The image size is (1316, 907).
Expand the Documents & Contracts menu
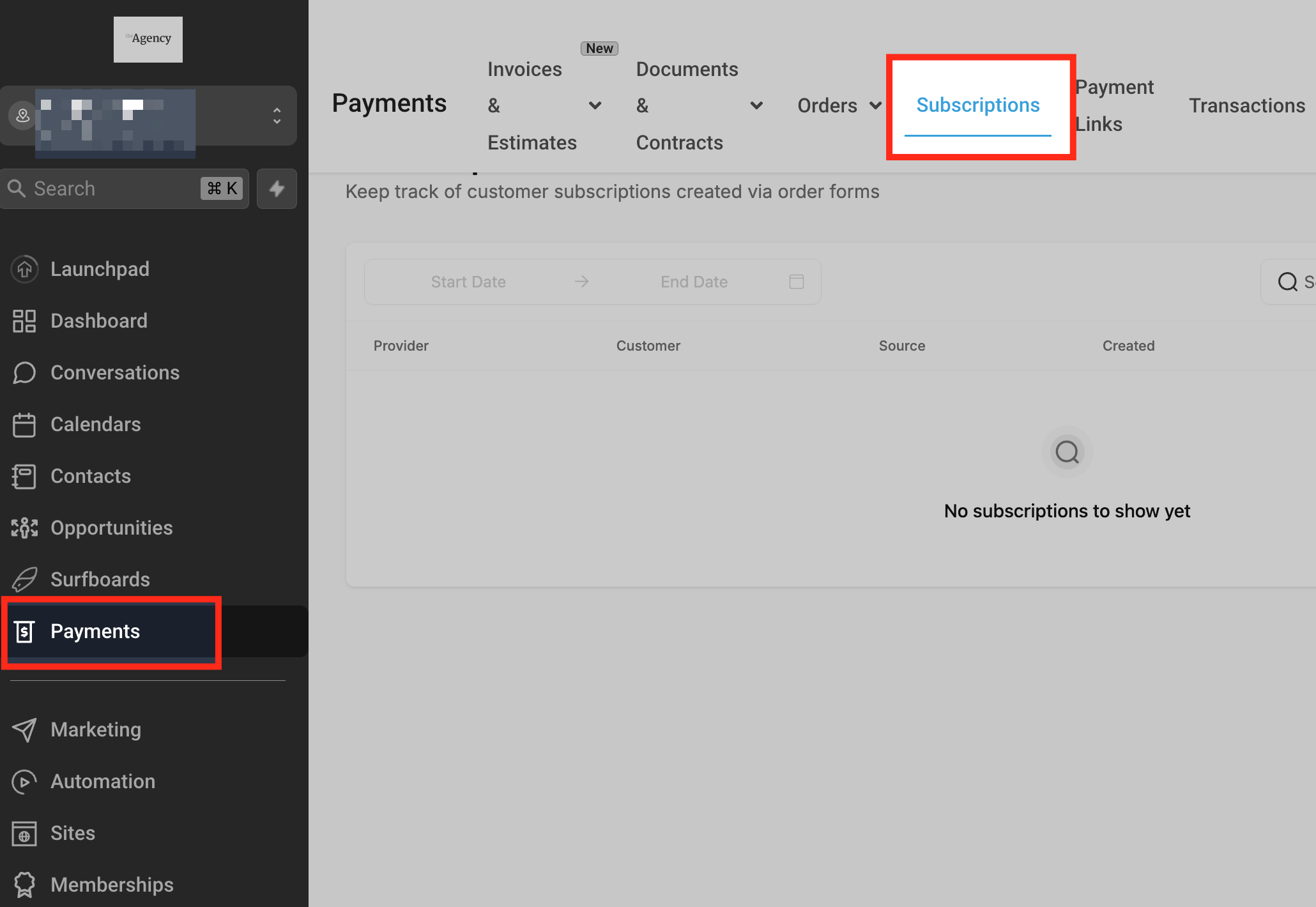pos(756,105)
